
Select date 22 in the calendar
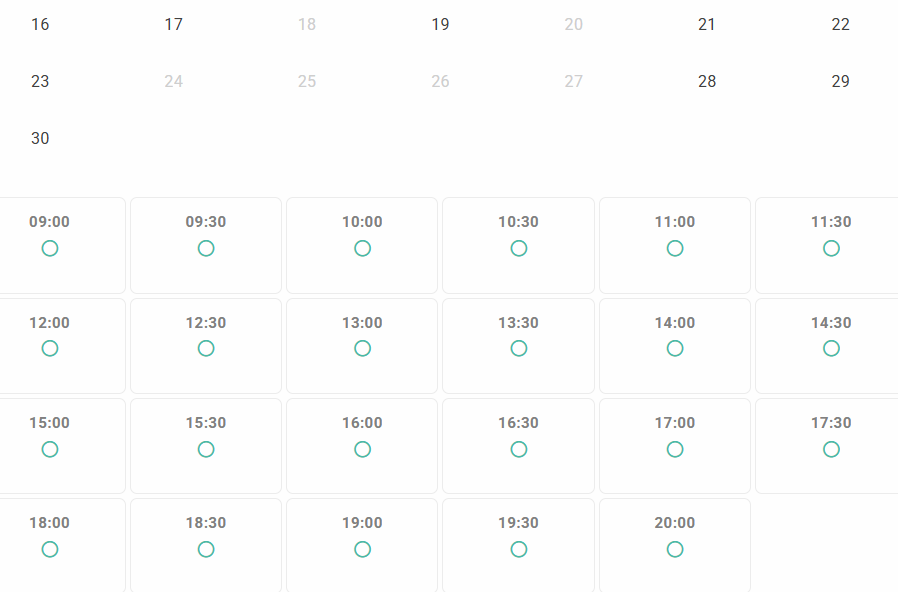pyautogui.click(x=840, y=24)
